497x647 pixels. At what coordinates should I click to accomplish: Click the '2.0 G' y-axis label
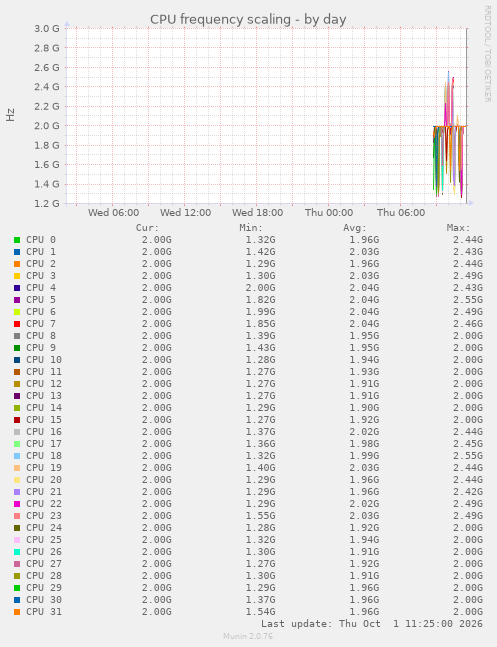tap(47, 126)
